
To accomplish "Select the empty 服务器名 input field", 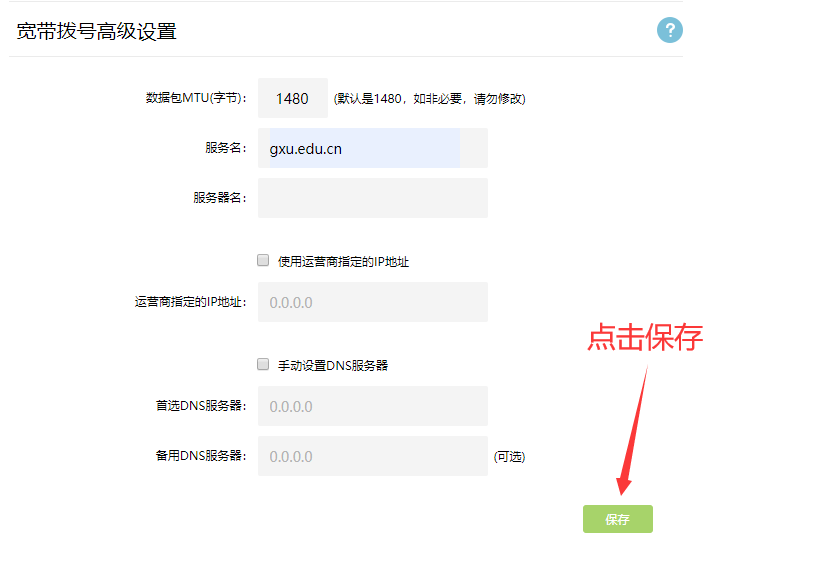I will 372,198.
